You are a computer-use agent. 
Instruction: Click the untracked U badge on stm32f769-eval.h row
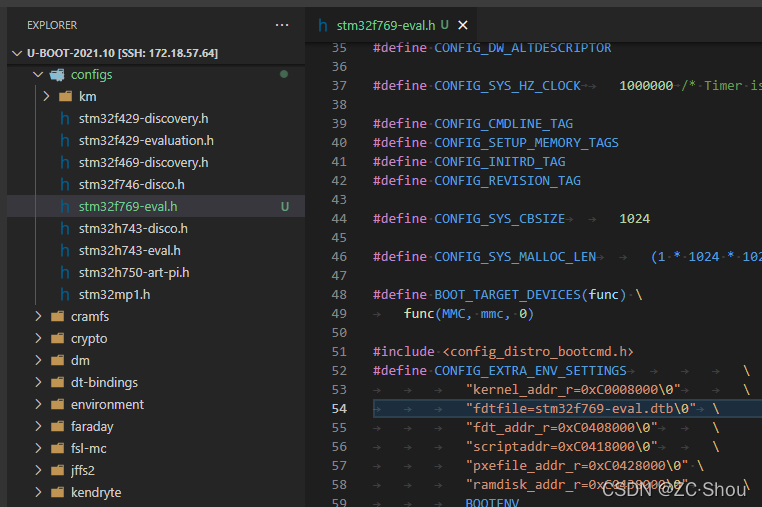(285, 207)
